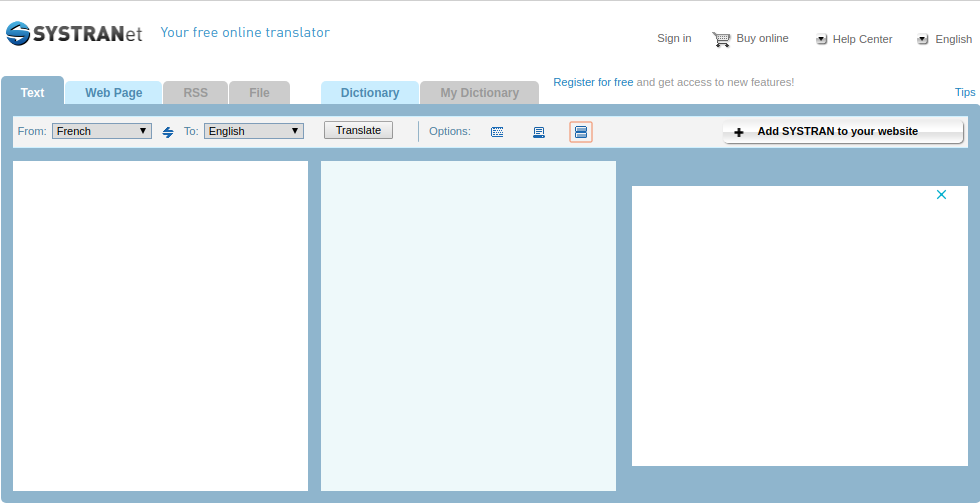Viewport: 980px width, 504px height.
Task: Expand the English interface language menu
Action: 944,39
